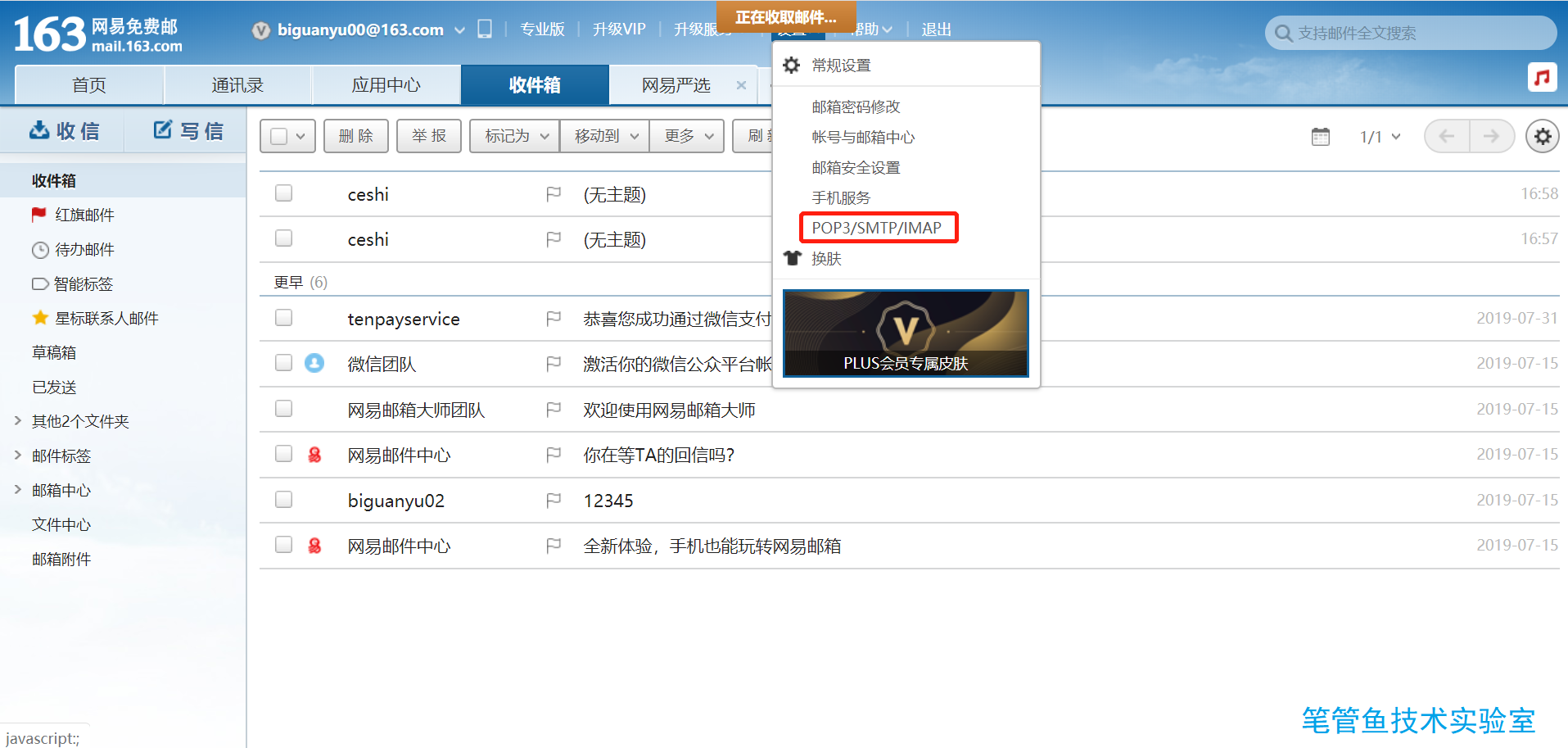The width and height of the screenshot is (1568, 748).
Task: Tick the checkbox on the biguanyu02 email row
Action: (x=283, y=499)
